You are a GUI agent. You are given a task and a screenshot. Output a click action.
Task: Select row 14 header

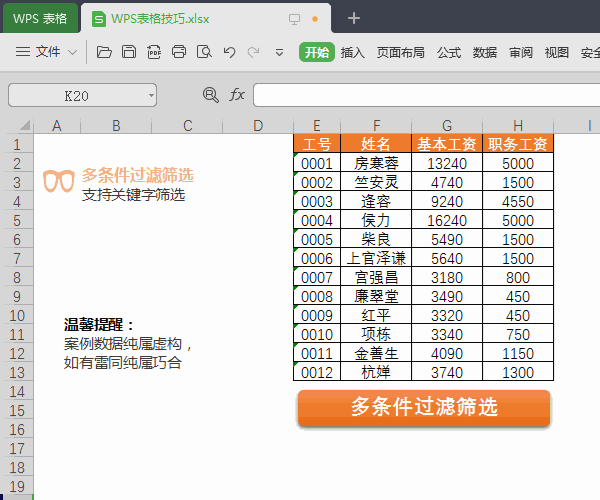[x=17, y=391]
